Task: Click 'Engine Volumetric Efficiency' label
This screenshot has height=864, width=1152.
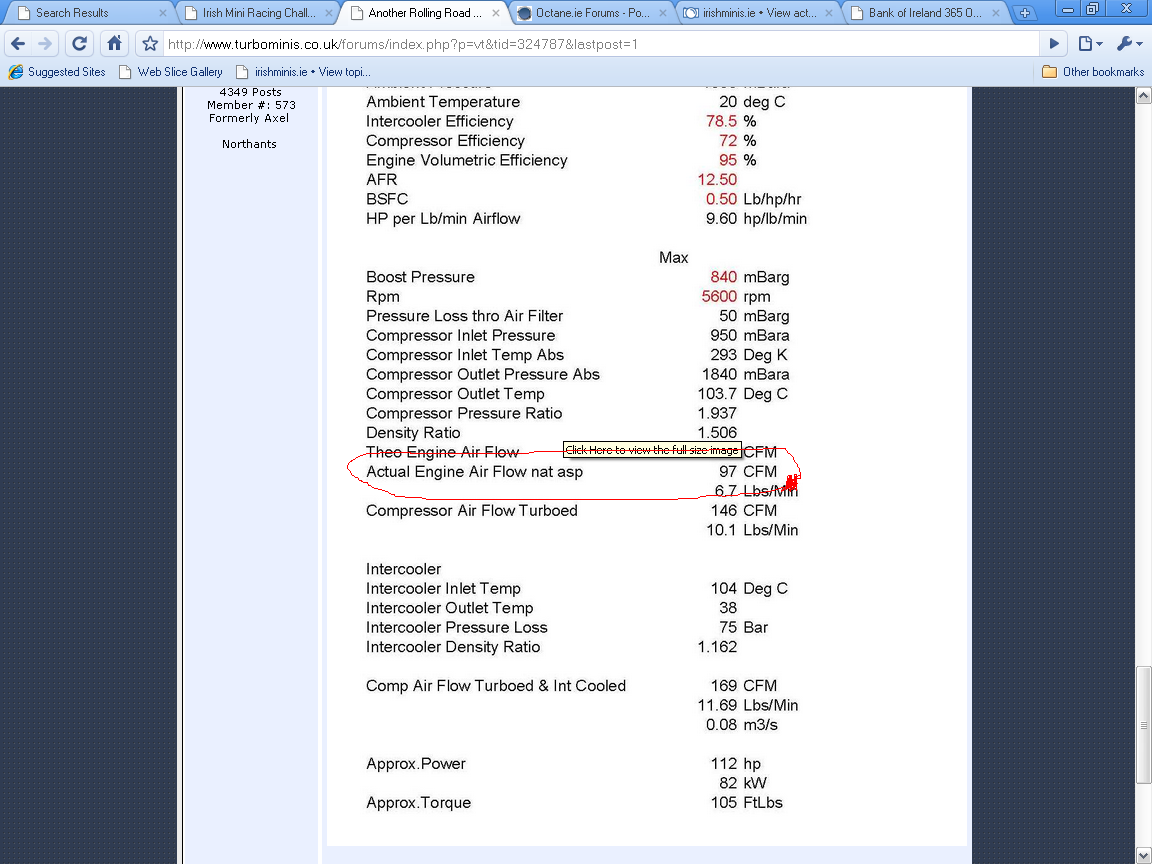Action: pyautogui.click(x=467, y=160)
